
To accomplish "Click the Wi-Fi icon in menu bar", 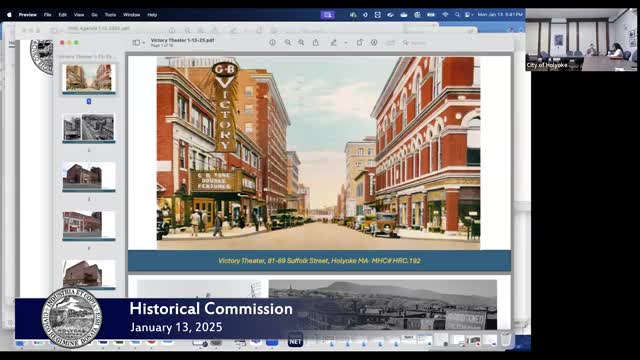I will (x=445, y=15).
